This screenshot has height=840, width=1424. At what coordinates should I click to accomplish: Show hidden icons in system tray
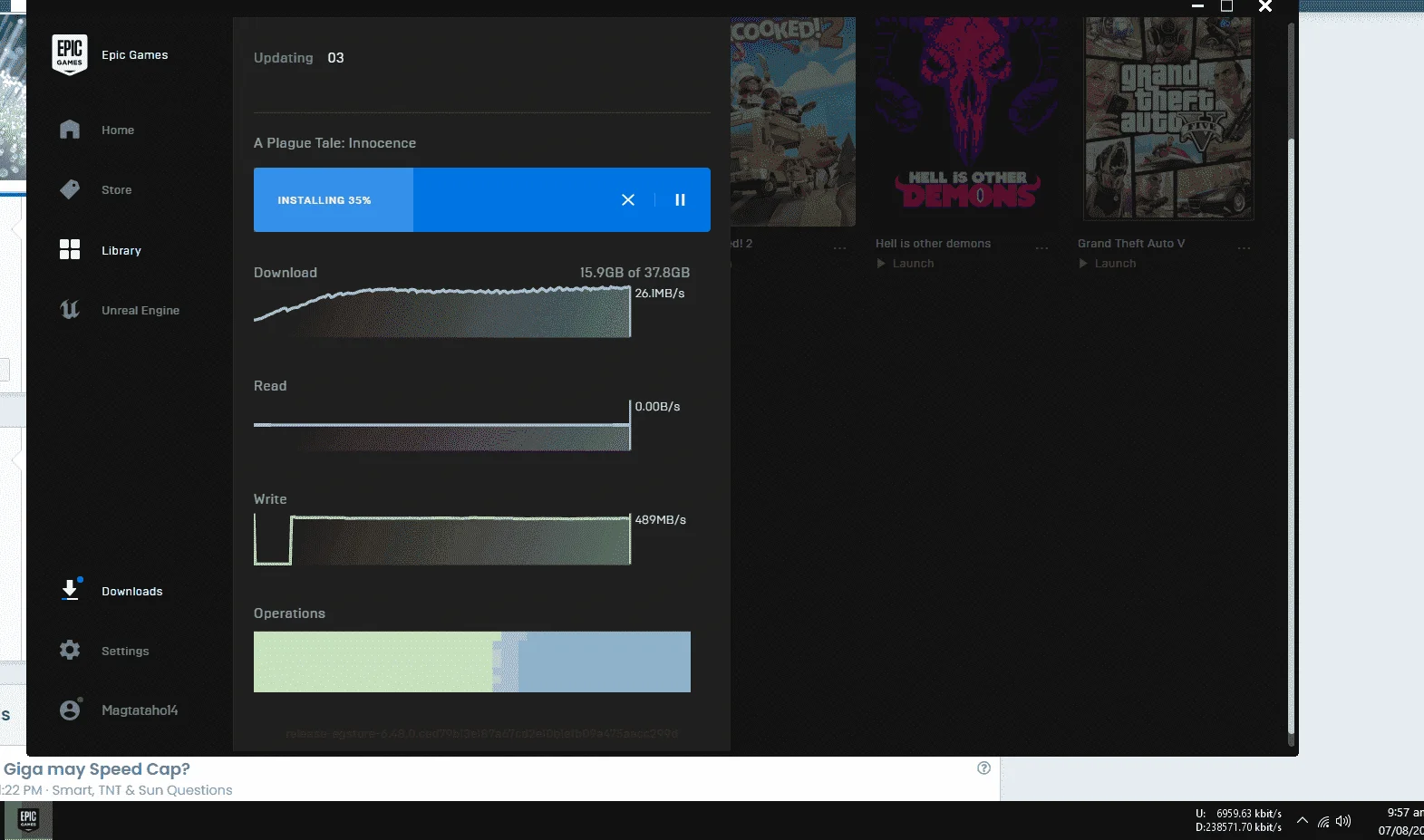[1303, 821]
